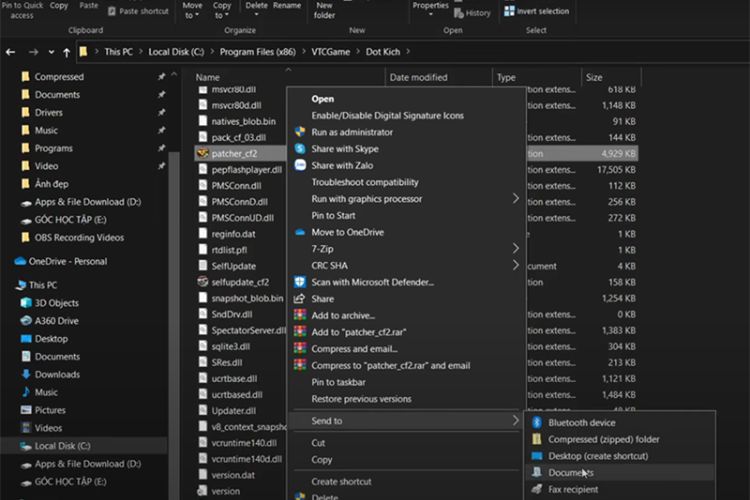Click the OneDrive - Personal cloud icon in sidebar
This screenshot has height=500, width=750.
pos(20,261)
